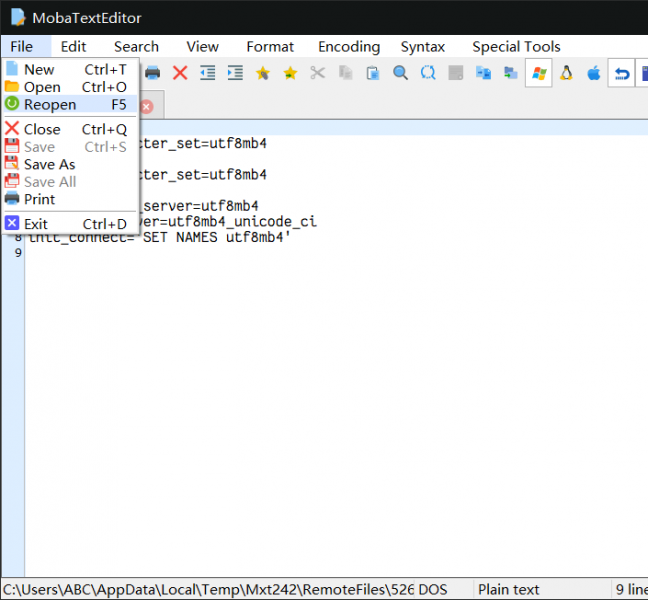Select Apple Mac line-ending format icon

pos(594,73)
